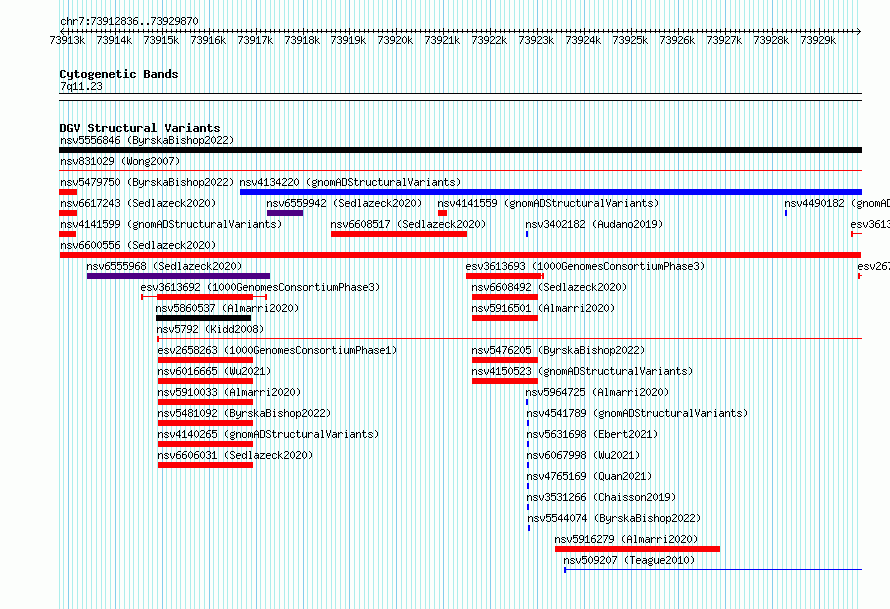The height and width of the screenshot is (609, 890).
Task: Click the nsv5916501 (Almarri2020) label
Action: (x=543, y=308)
